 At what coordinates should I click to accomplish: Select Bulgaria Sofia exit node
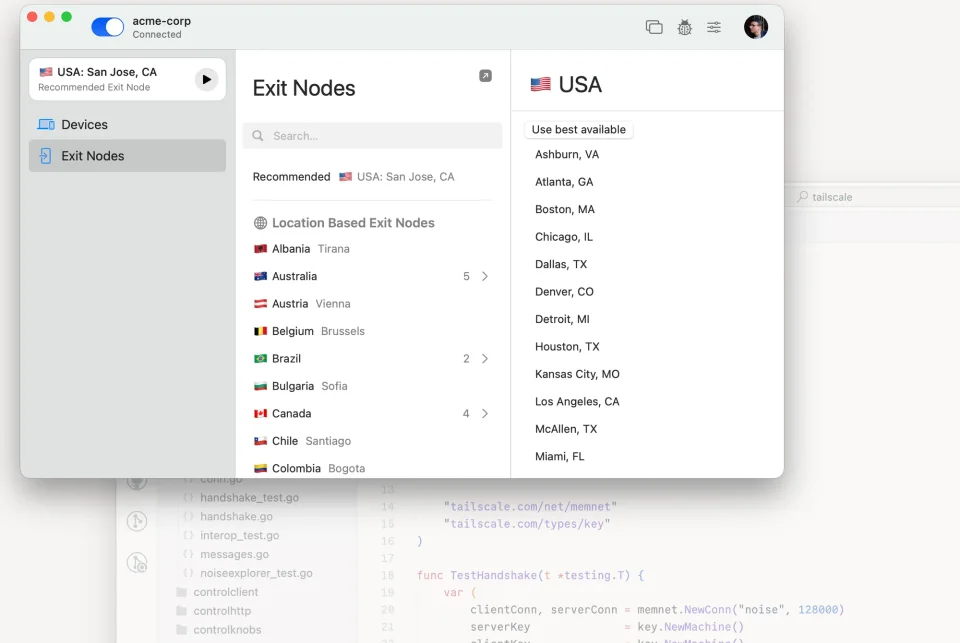pos(372,386)
